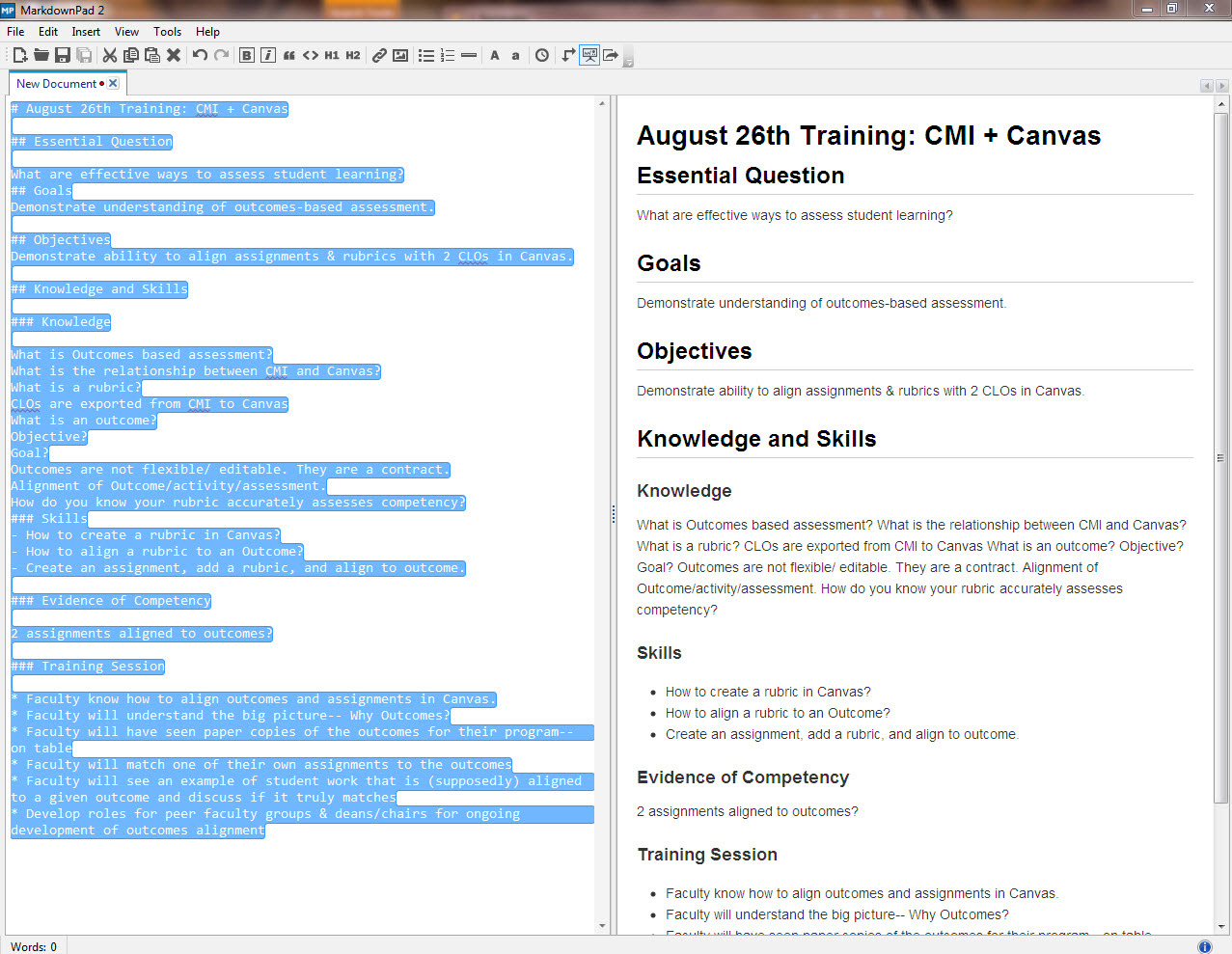
Task: Click the '## Objectives' line in the editor
Action: pos(61,240)
